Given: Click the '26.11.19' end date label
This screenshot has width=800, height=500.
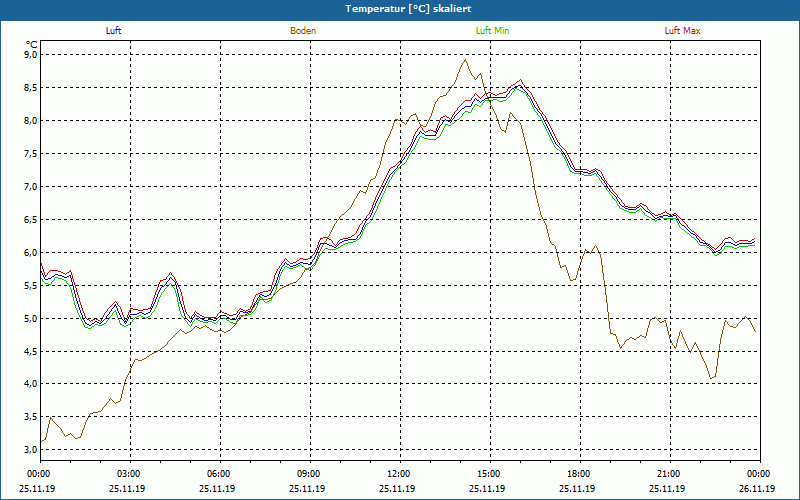Looking at the screenshot, I should coord(757,488).
